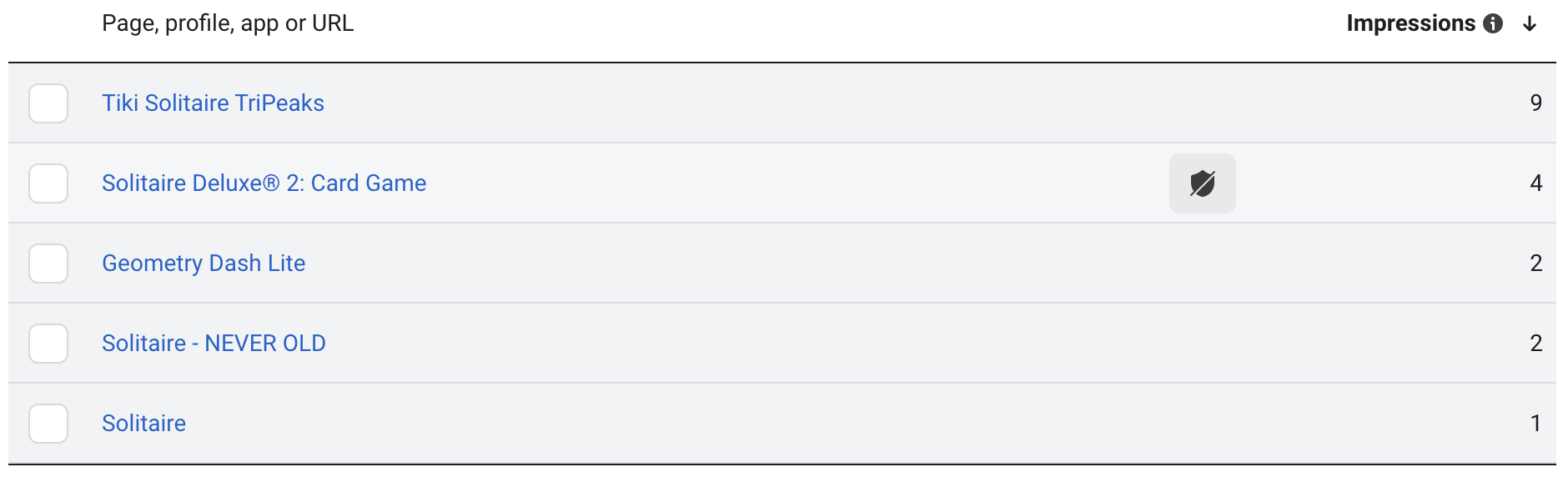Click the descending sort arrow beside Impressions
The height and width of the screenshot is (477, 1568).
[1530, 23]
